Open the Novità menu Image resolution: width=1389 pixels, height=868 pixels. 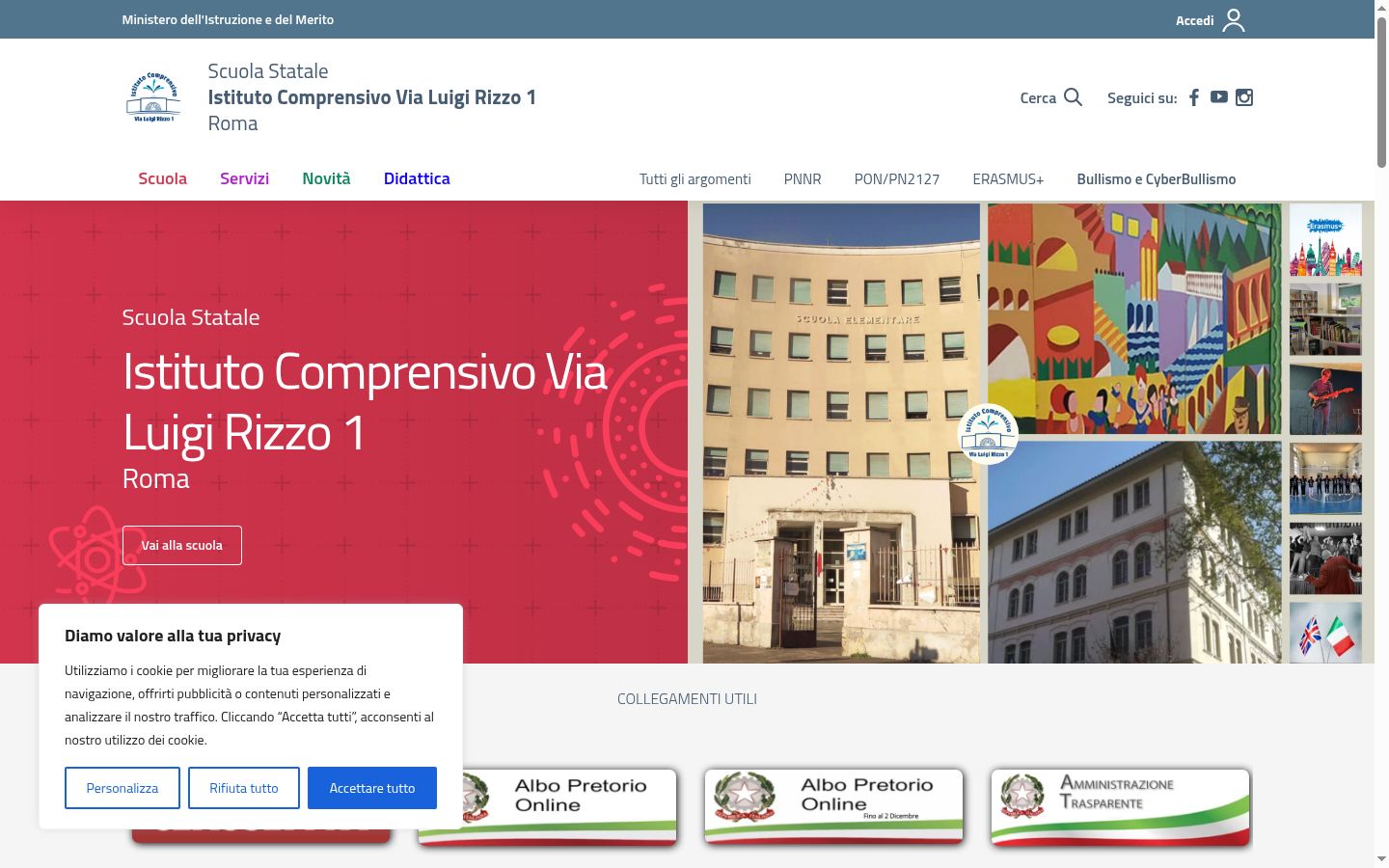(x=326, y=178)
